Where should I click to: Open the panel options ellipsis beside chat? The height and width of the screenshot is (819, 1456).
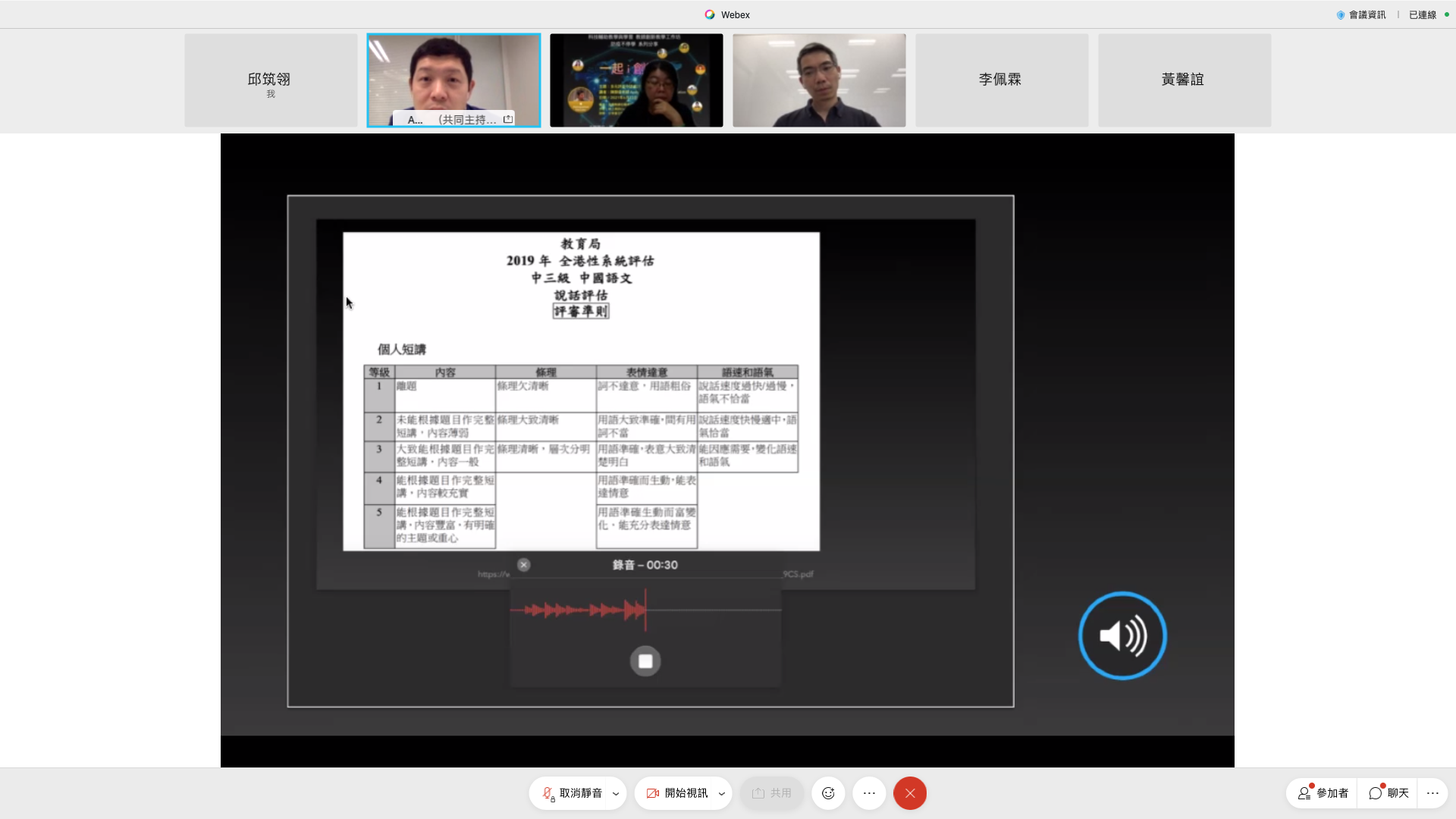click(1432, 793)
